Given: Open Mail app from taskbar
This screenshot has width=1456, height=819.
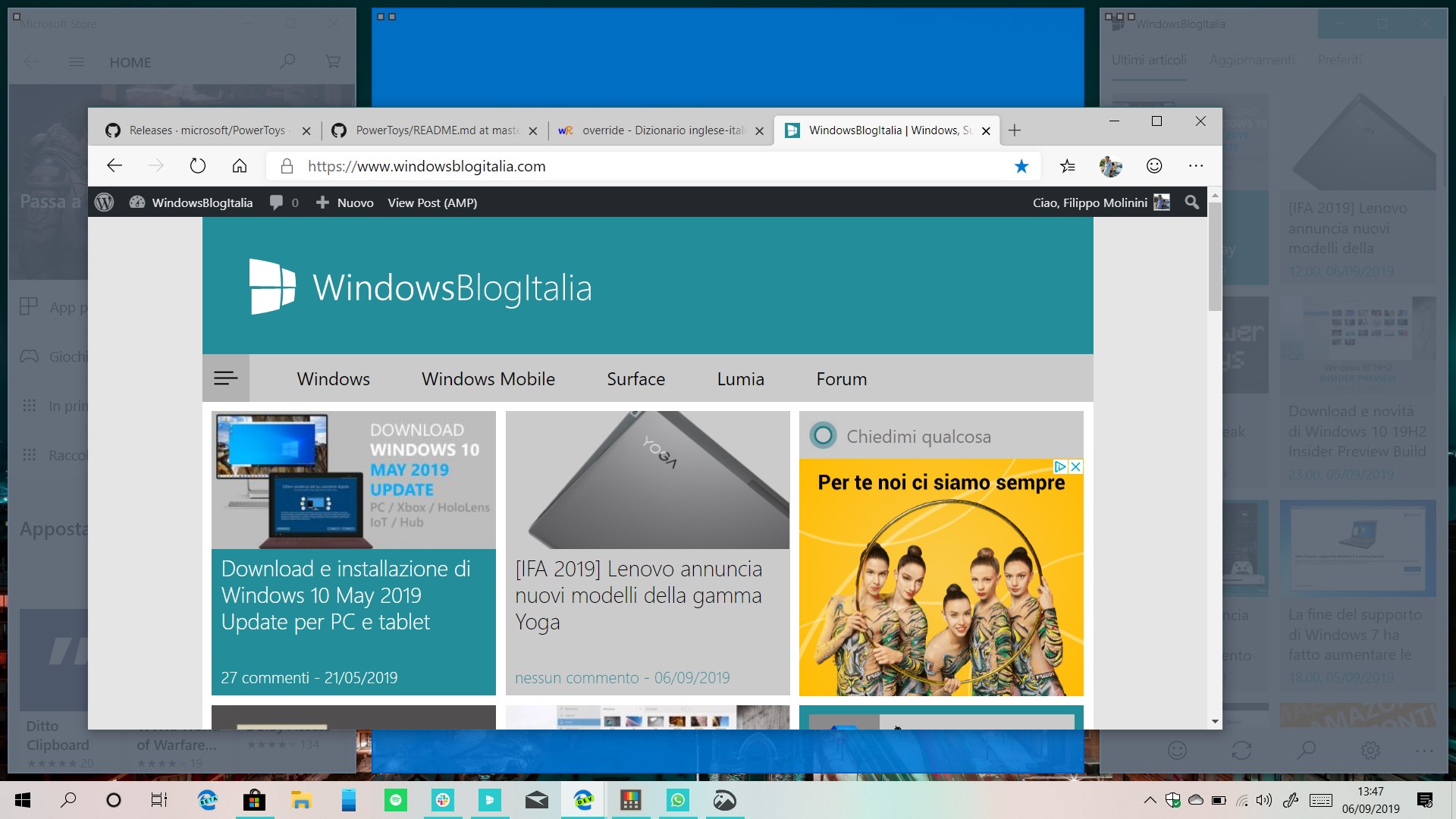Looking at the screenshot, I should point(537,800).
